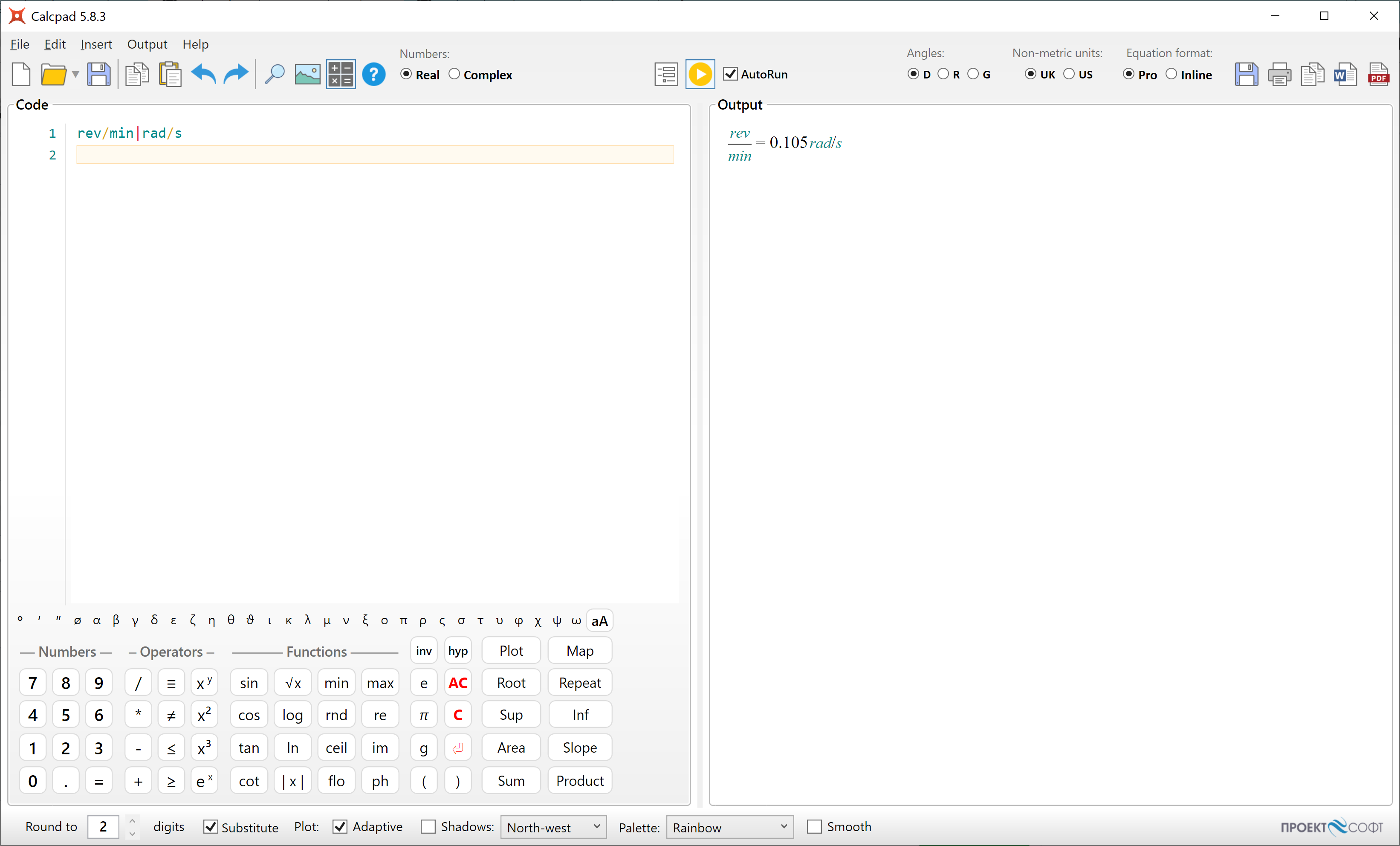Open the North-west shadows direction dropdown
Image resolution: width=1400 pixels, height=846 pixels.
tap(552, 827)
